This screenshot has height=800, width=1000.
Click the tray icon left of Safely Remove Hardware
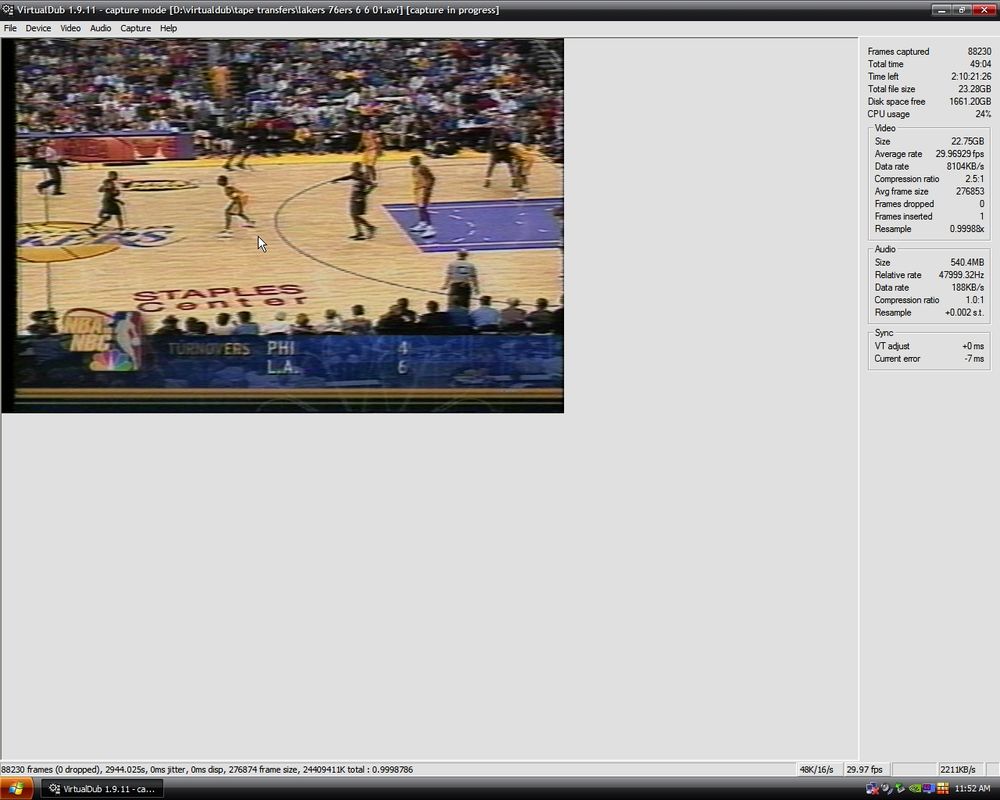[886, 789]
